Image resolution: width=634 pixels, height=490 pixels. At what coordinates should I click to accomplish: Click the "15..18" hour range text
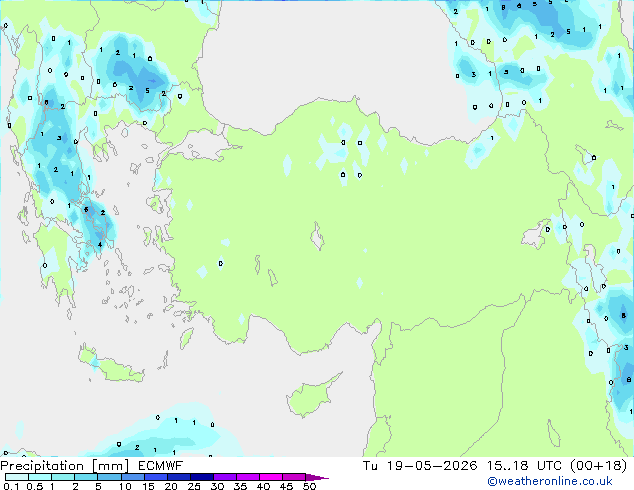pos(507,466)
